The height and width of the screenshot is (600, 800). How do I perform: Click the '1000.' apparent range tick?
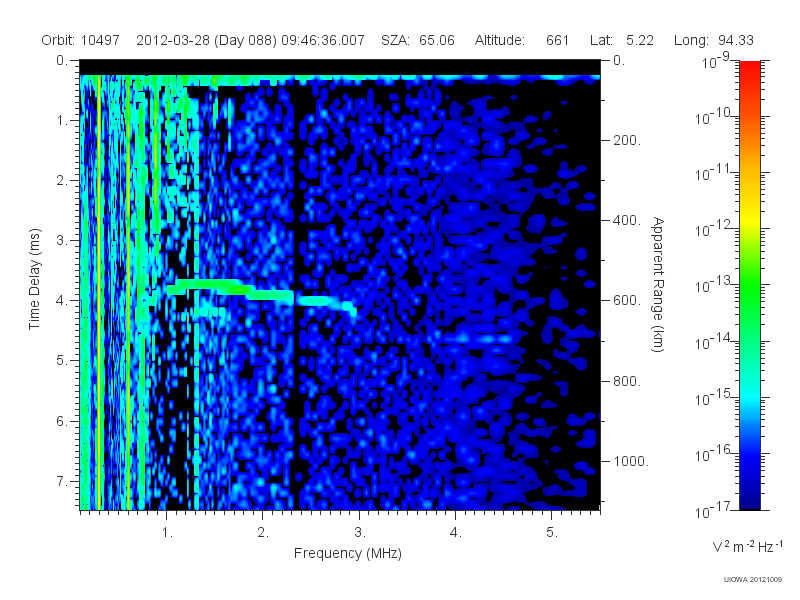point(631,461)
